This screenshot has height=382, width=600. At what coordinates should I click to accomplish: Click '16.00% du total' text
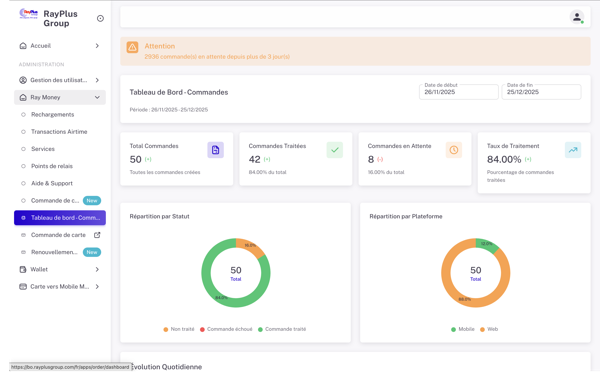pos(386,172)
